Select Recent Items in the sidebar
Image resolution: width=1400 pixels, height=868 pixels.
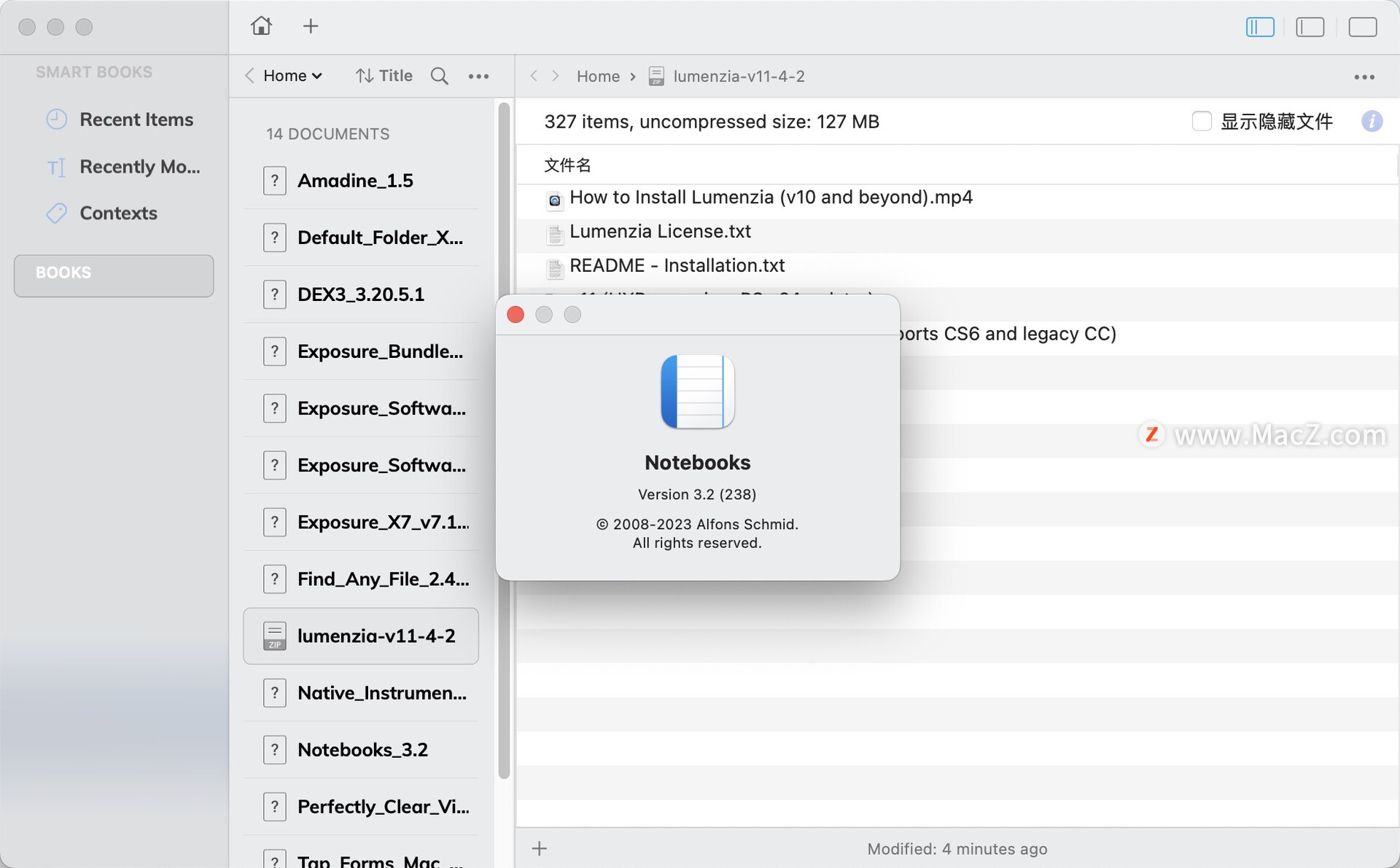(136, 120)
